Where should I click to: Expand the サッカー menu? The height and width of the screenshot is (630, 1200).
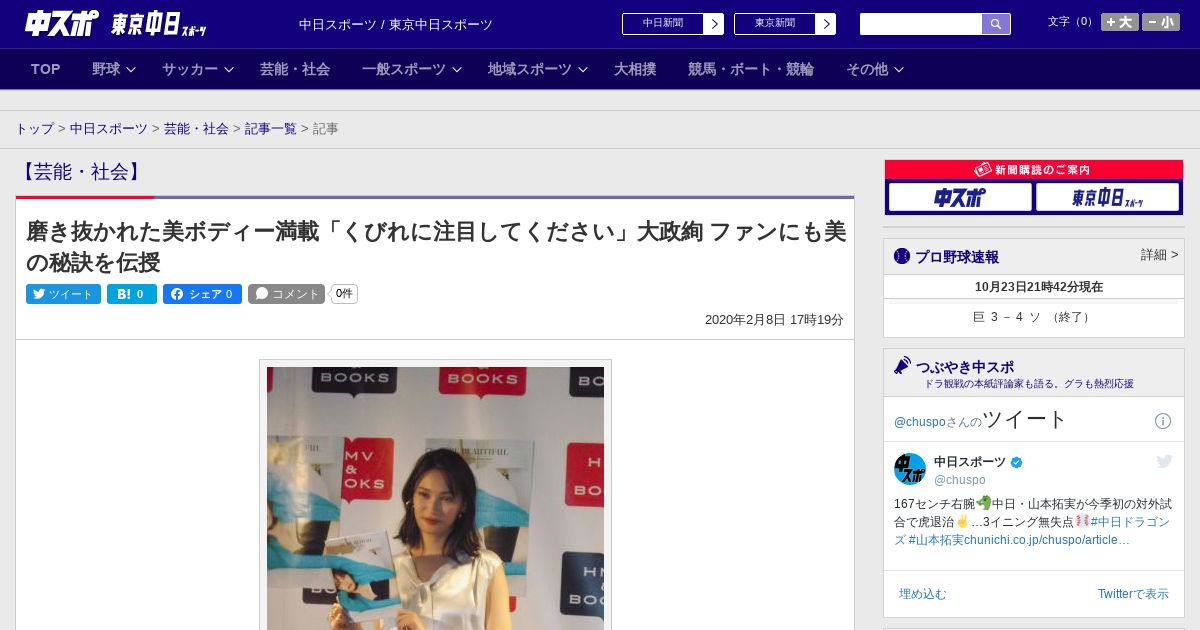coord(198,69)
